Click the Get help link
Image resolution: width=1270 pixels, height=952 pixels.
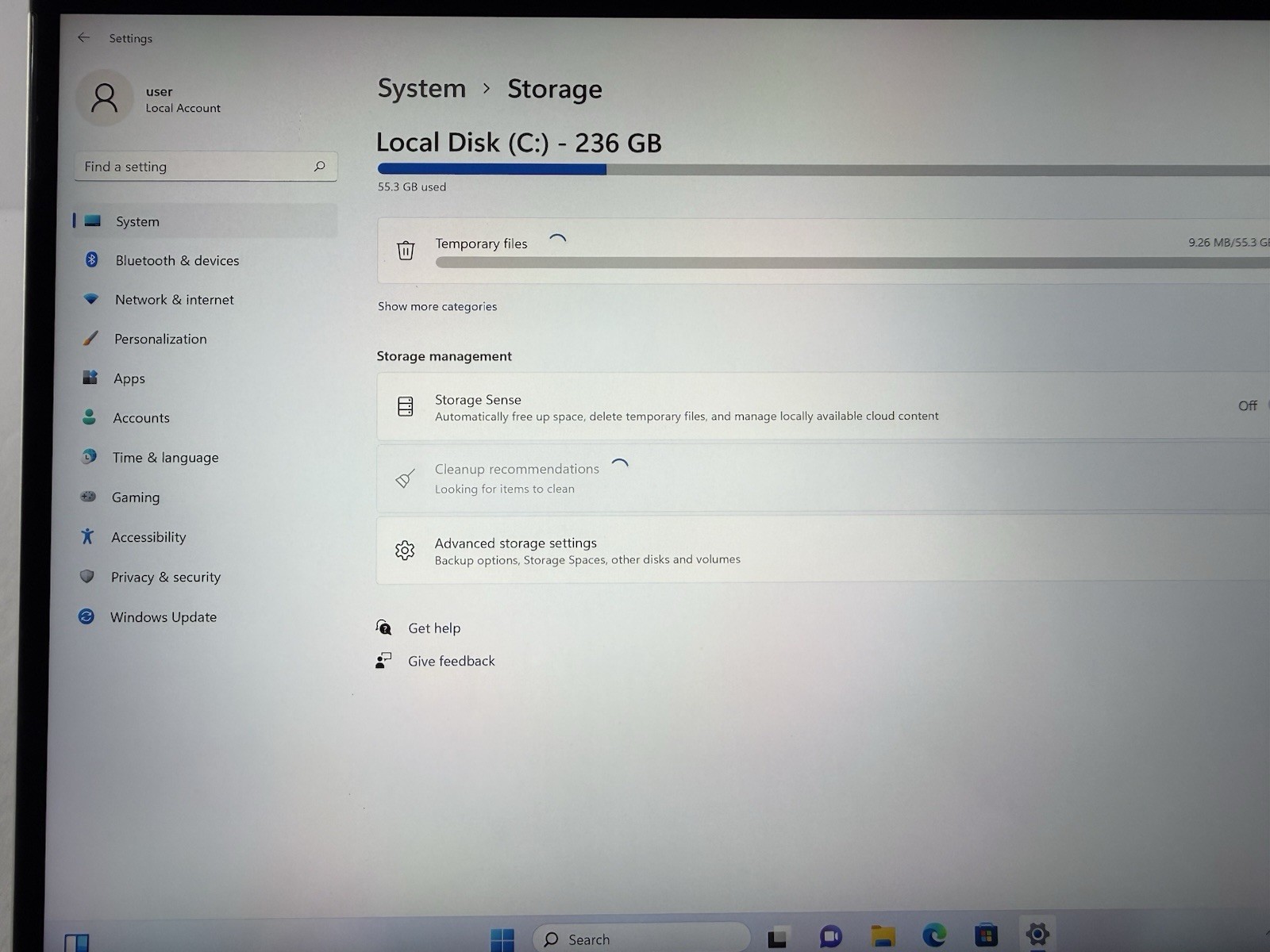(x=434, y=628)
